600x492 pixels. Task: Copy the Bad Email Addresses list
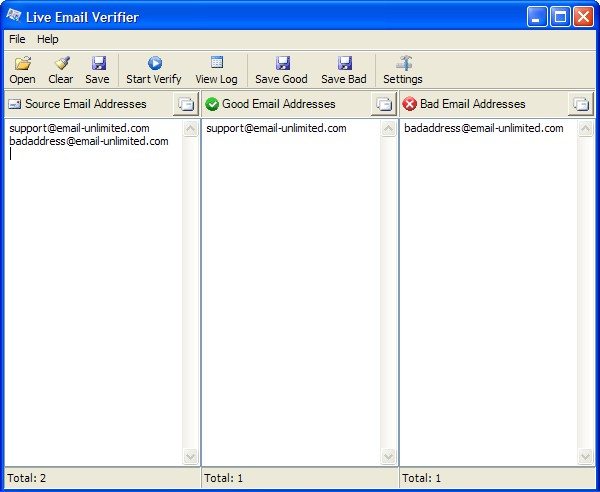coord(581,104)
